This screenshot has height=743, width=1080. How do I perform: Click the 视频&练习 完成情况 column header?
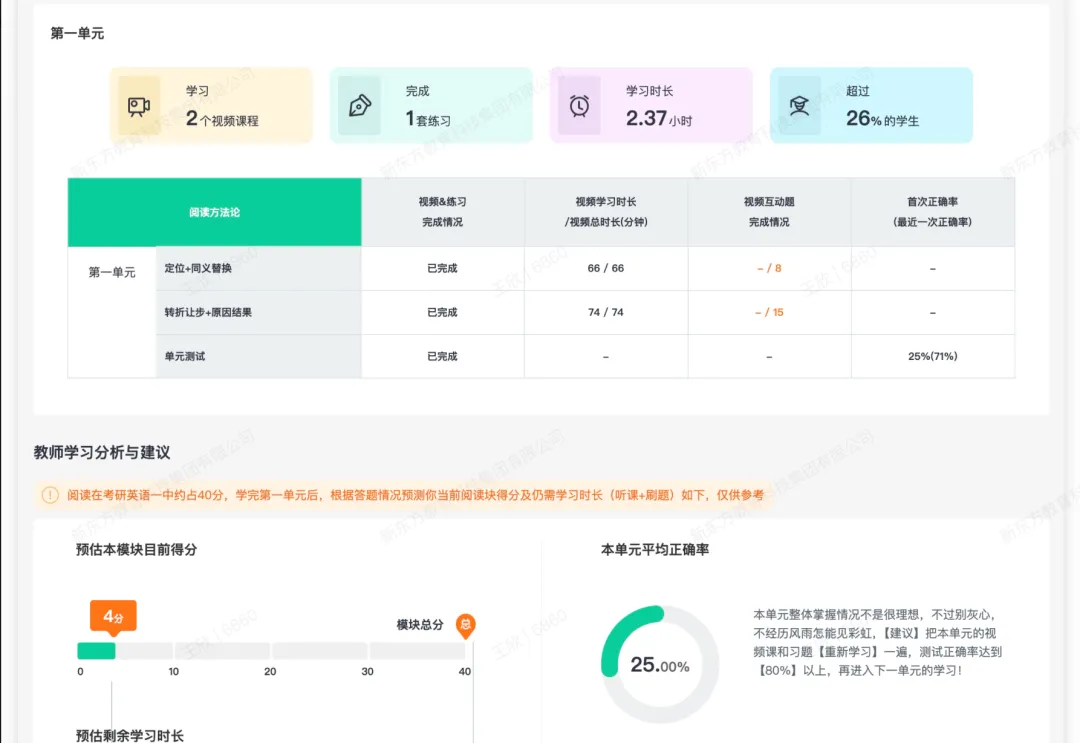[x=442, y=212]
